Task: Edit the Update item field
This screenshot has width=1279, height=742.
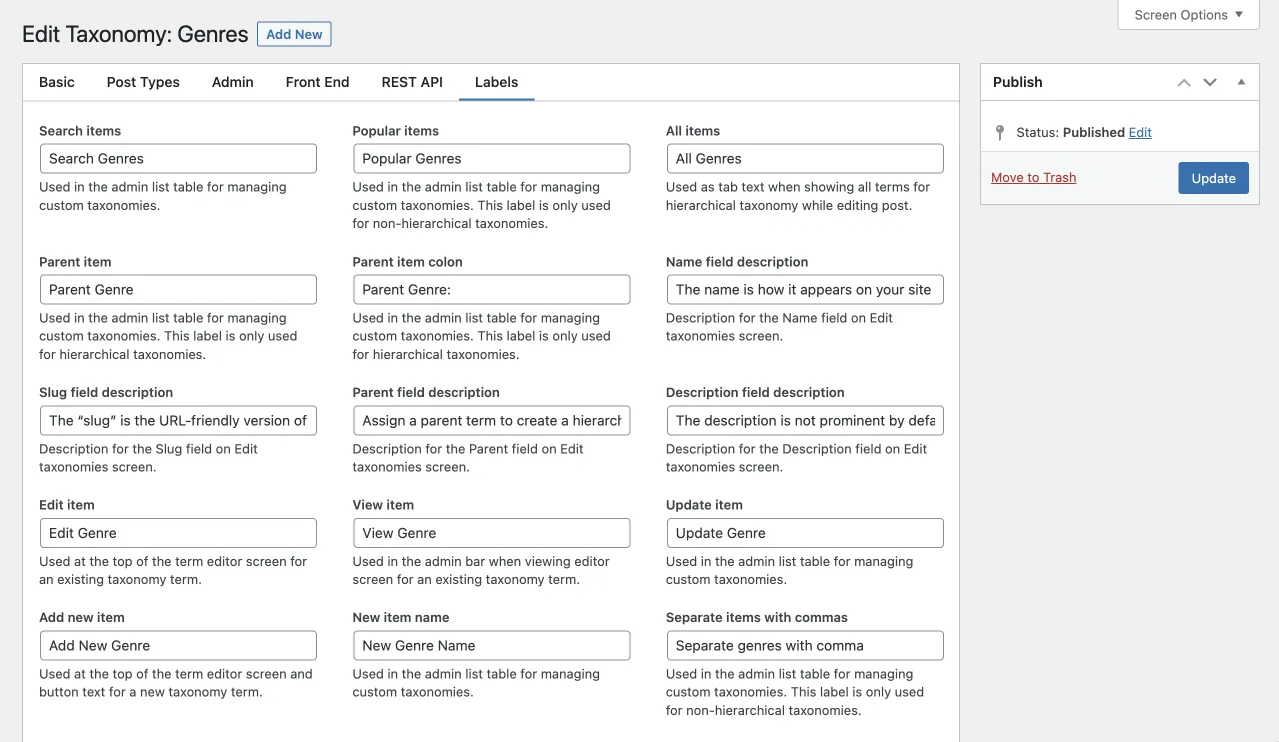Action: point(805,533)
